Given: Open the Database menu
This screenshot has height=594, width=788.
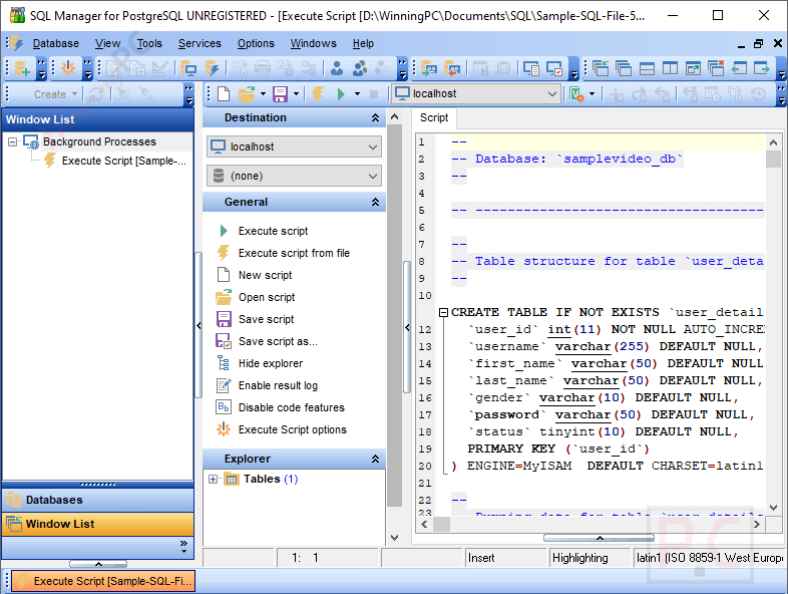Looking at the screenshot, I should 56,44.
